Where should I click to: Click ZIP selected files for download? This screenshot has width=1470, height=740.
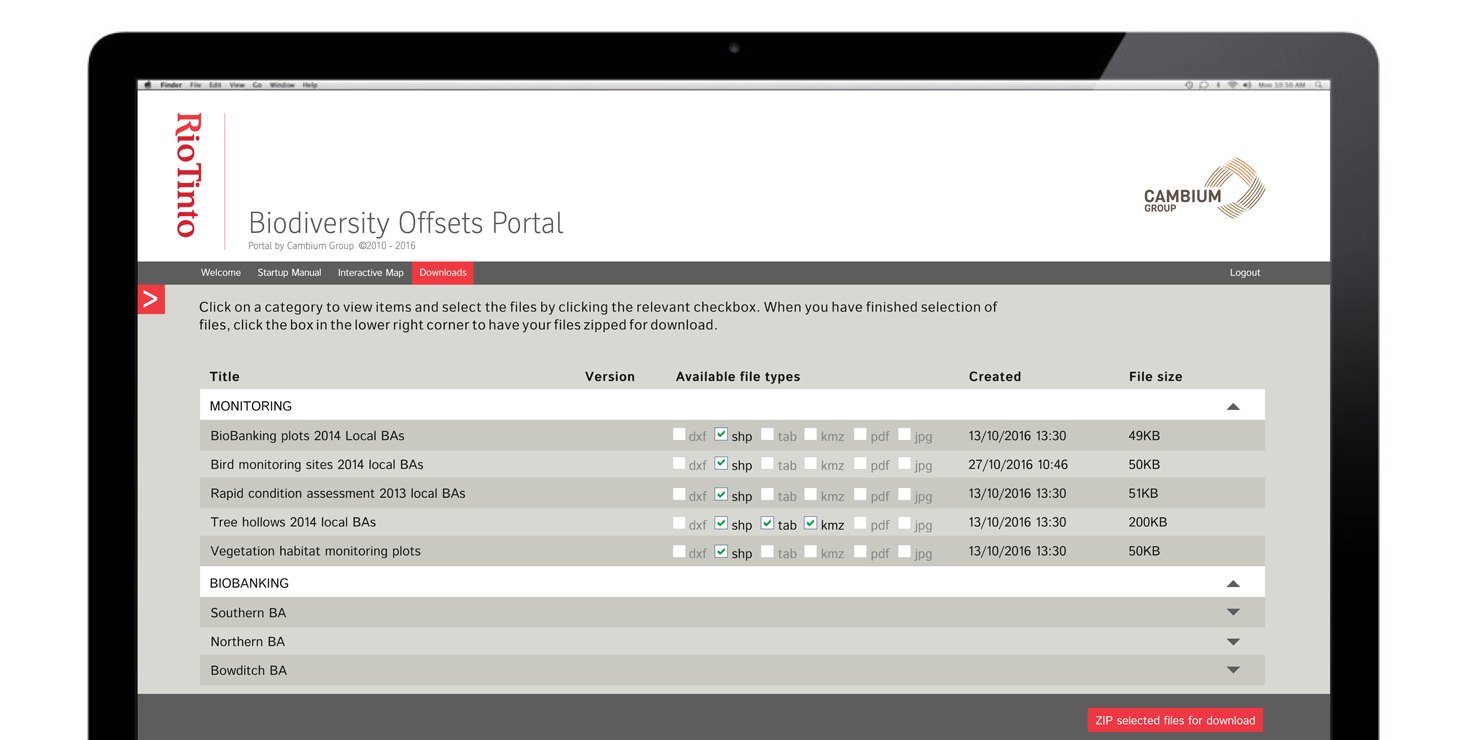tap(1175, 720)
